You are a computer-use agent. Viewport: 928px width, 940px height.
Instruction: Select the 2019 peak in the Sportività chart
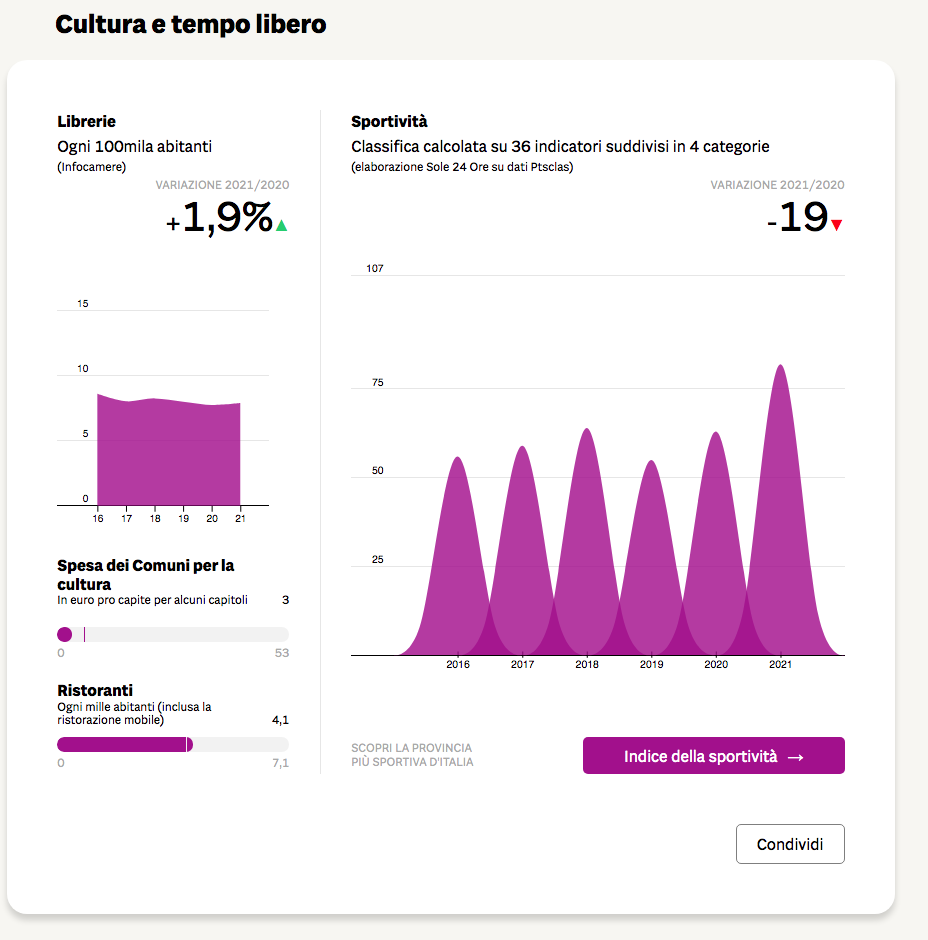(x=651, y=558)
